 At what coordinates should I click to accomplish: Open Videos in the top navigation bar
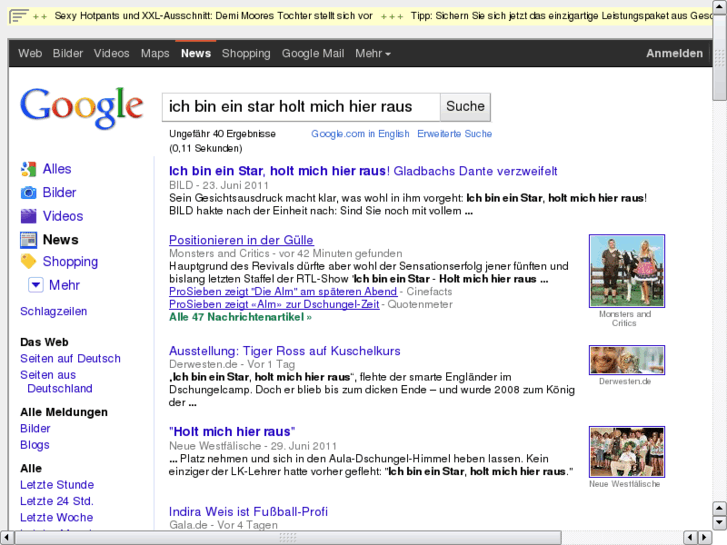point(111,53)
